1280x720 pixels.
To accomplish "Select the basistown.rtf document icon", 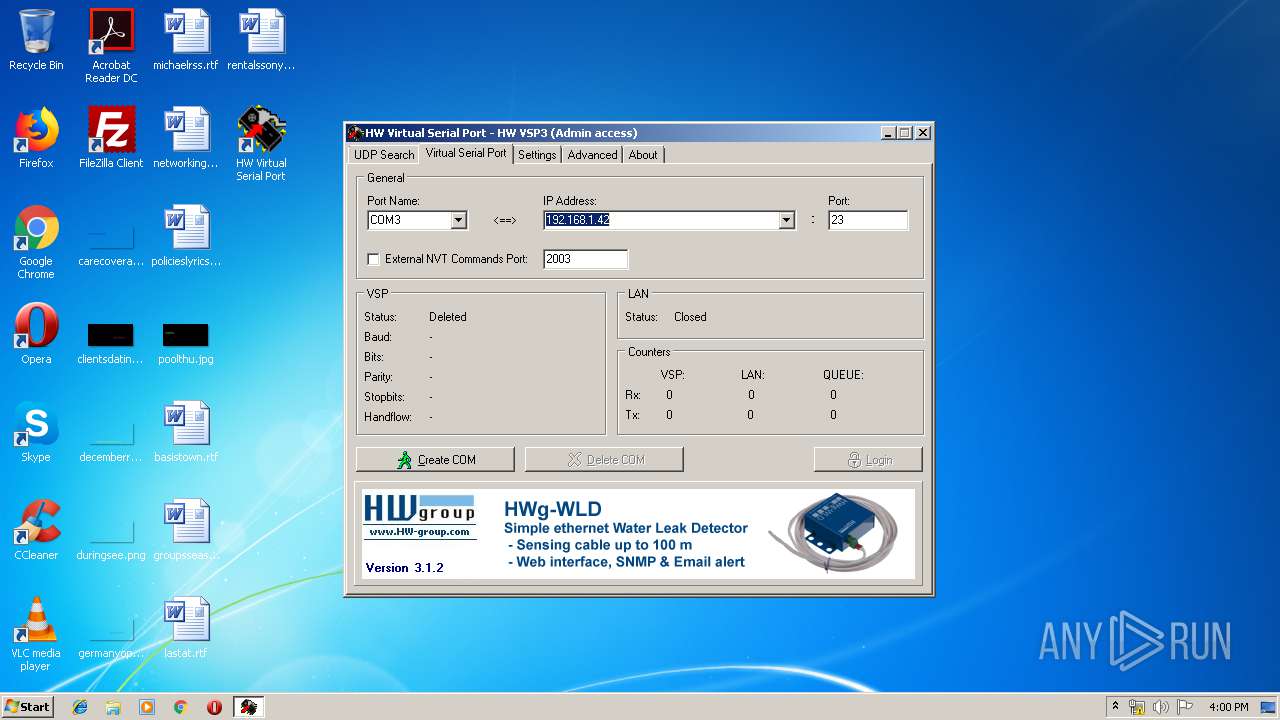I will 186,432.
